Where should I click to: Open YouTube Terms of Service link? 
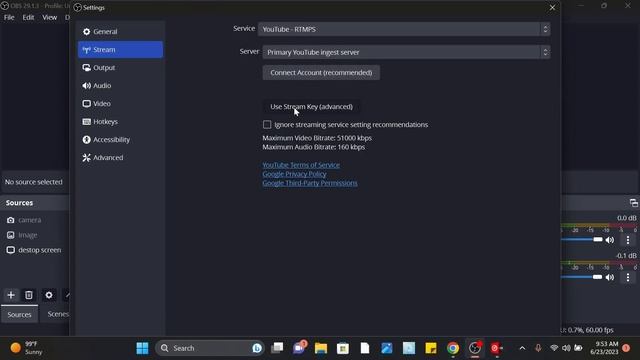[301, 165]
